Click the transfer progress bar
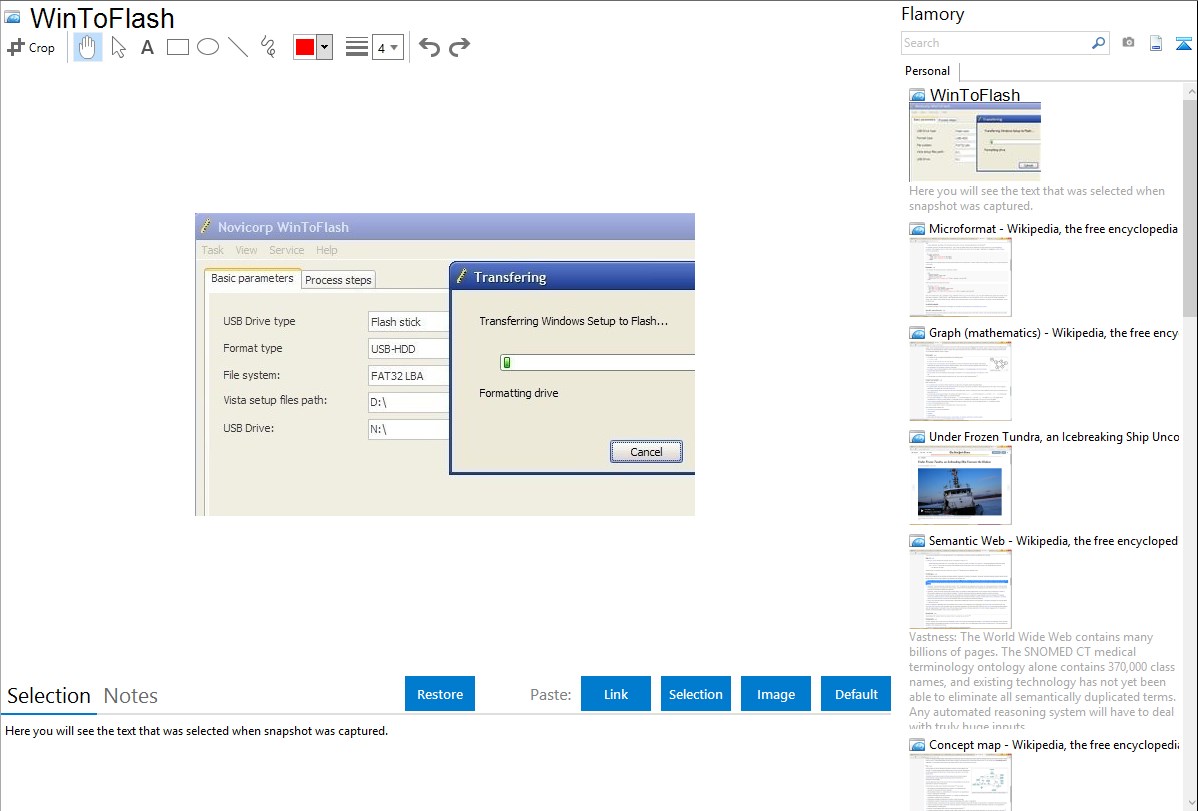Screen dimensions: 1198x811 coord(597,362)
